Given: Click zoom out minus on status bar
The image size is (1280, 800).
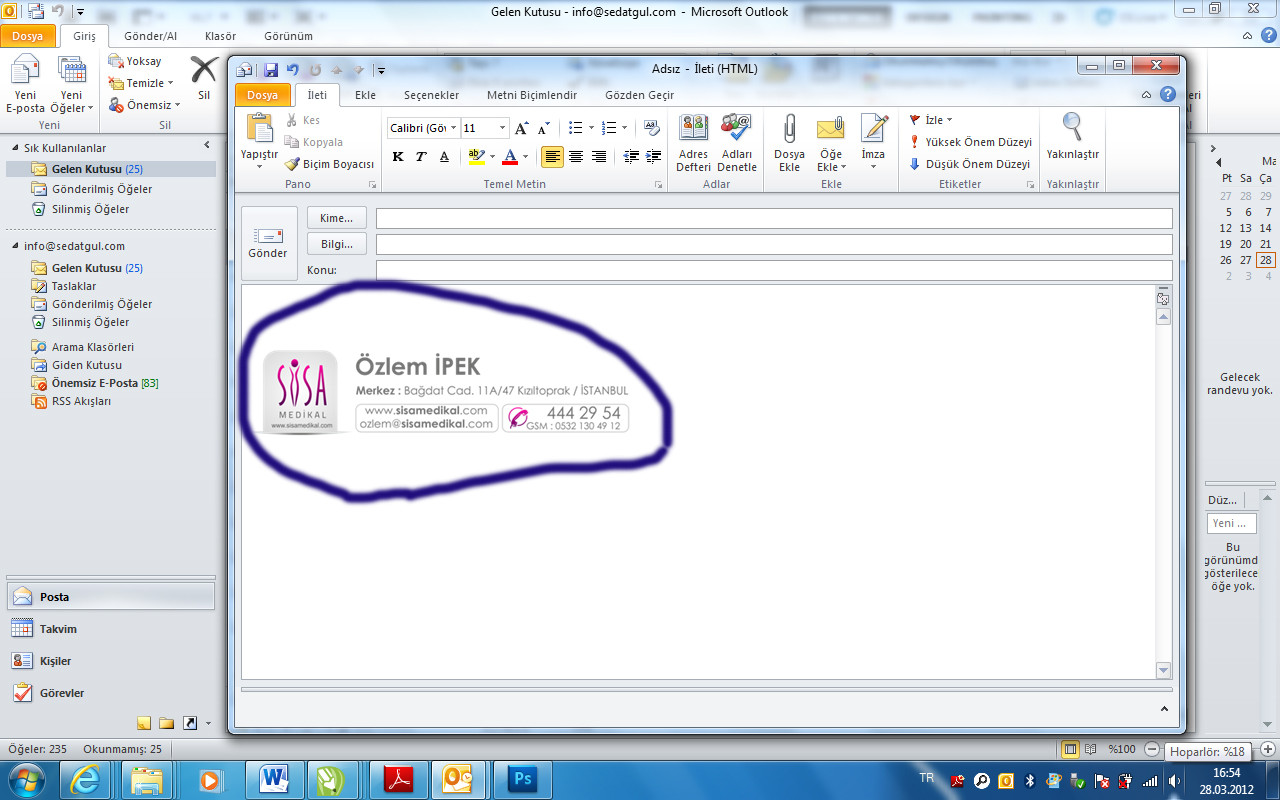Looking at the screenshot, I should pos(1151,749).
